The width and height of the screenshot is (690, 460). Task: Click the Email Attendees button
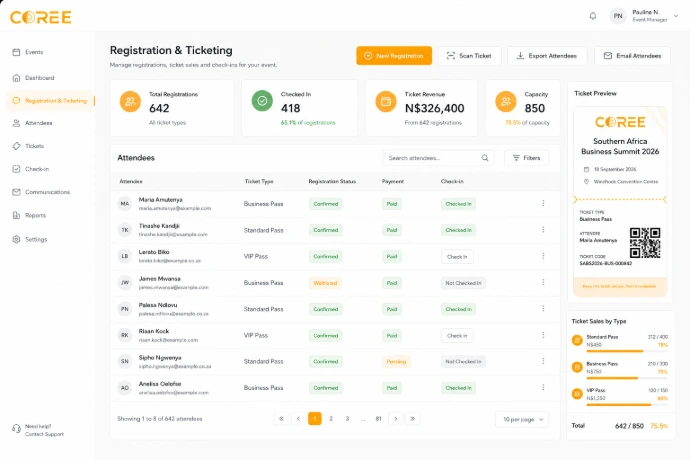click(632, 56)
